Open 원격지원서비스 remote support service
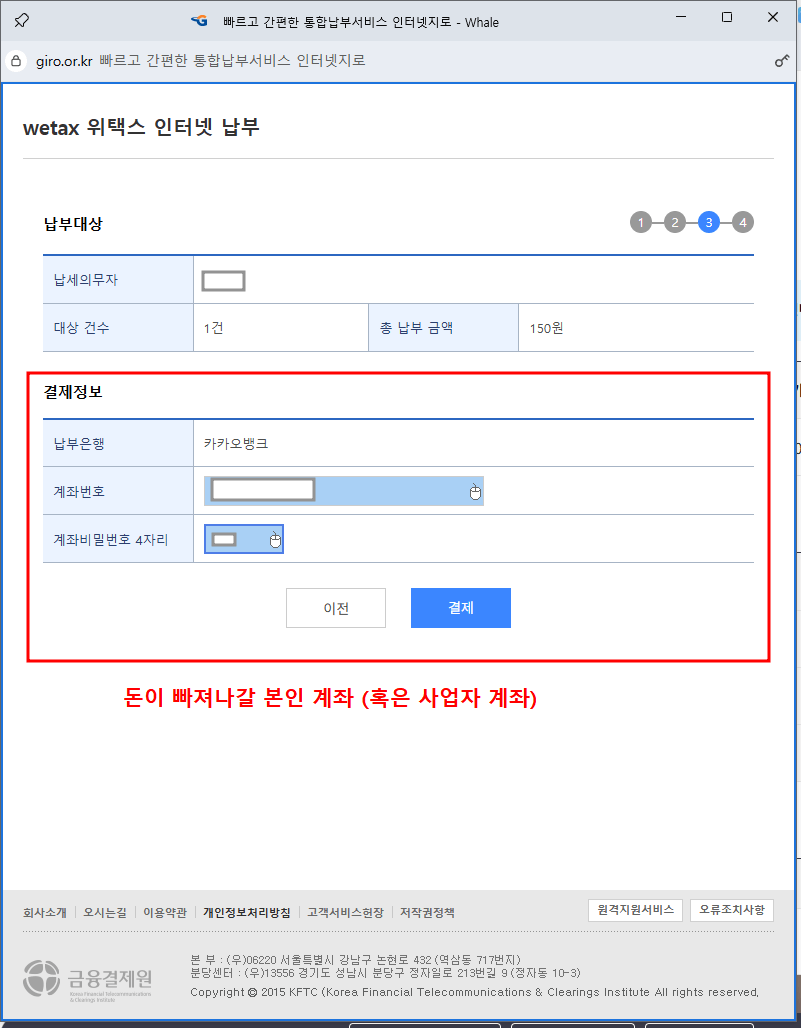Screen dimensions: 801x1028 [635, 910]
